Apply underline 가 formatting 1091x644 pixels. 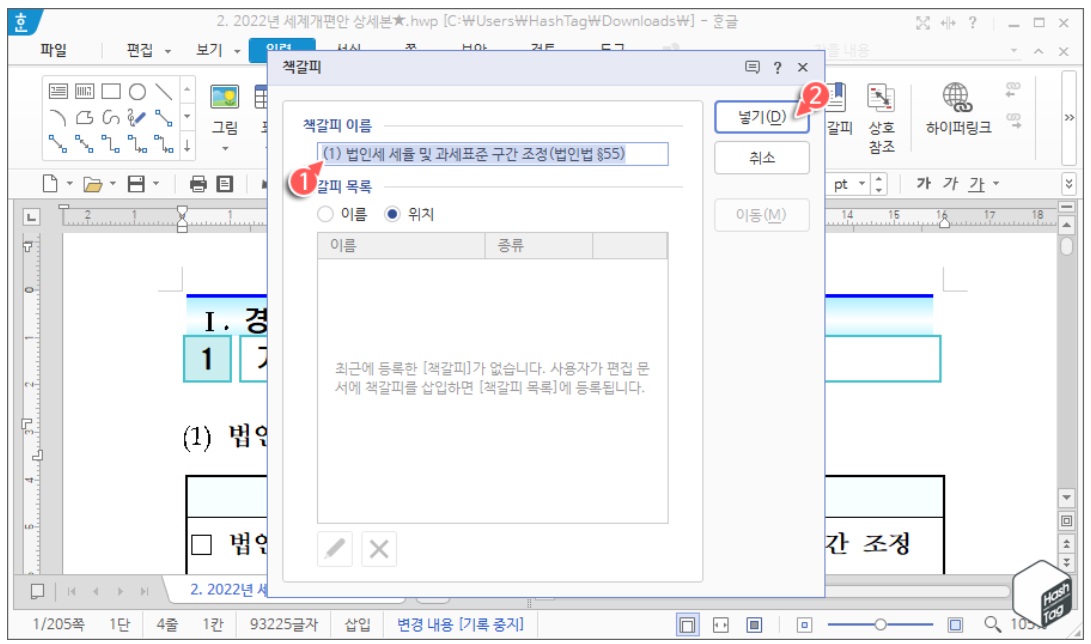click(977, 184)
